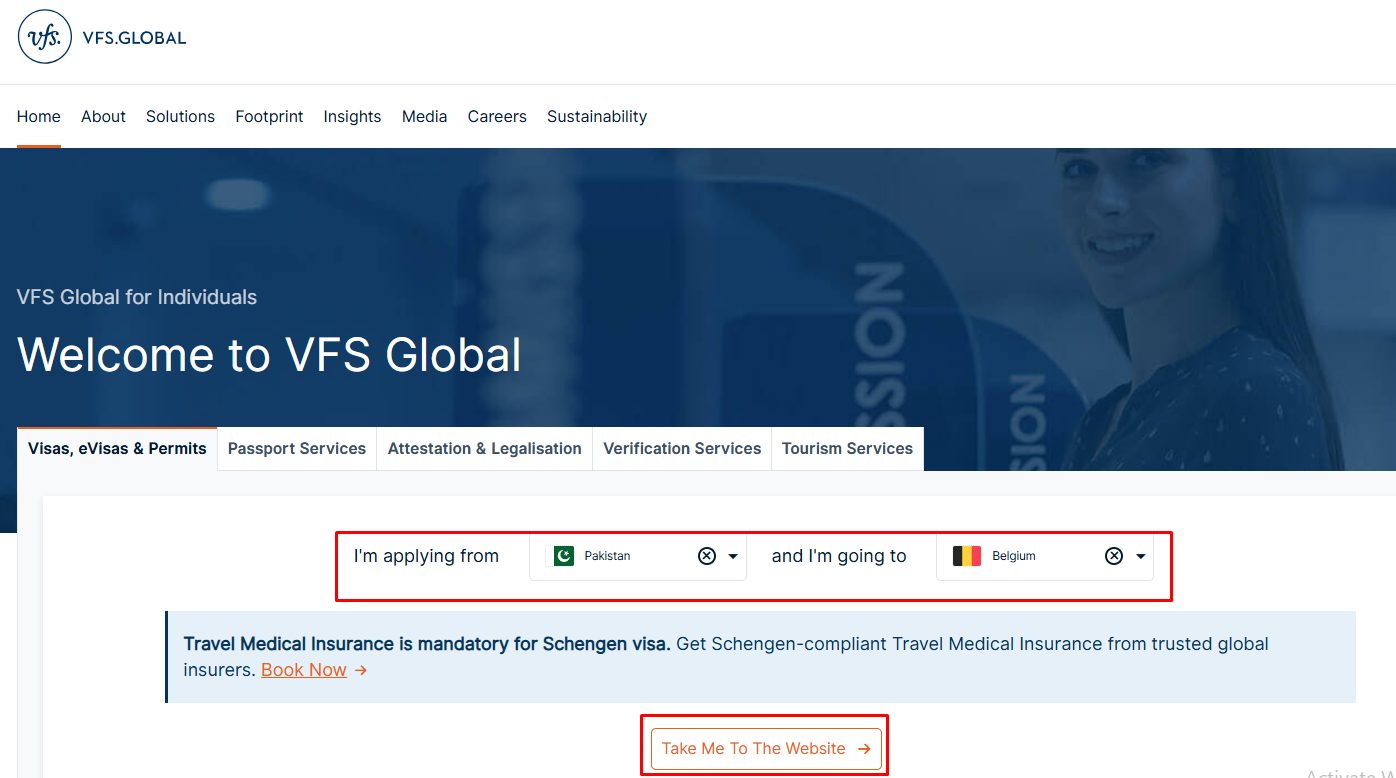Viewport: 1396px width, 778px height.
Task: Open the Home menu item
Action: pos(39,116)
